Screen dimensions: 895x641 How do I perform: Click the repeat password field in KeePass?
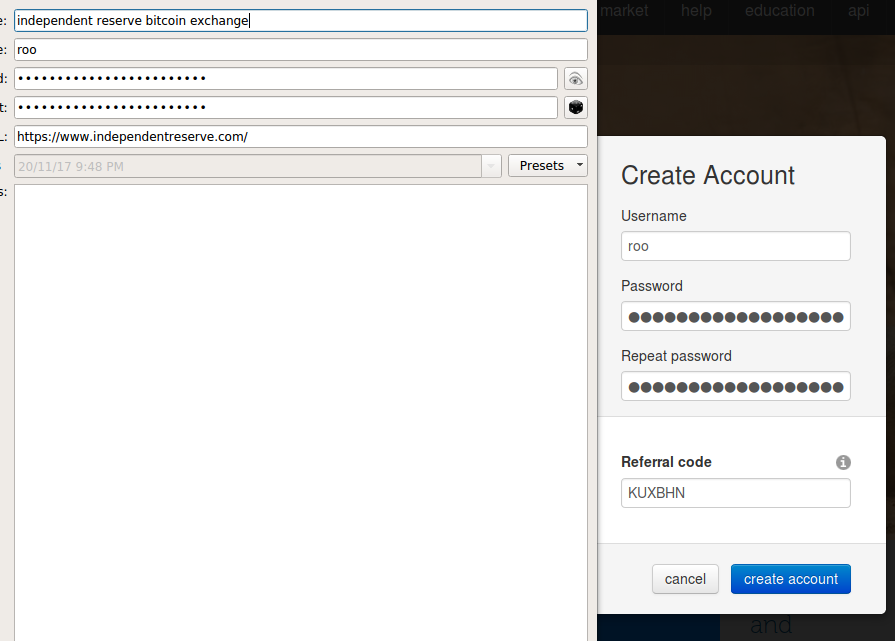click(x=286, y=107)
